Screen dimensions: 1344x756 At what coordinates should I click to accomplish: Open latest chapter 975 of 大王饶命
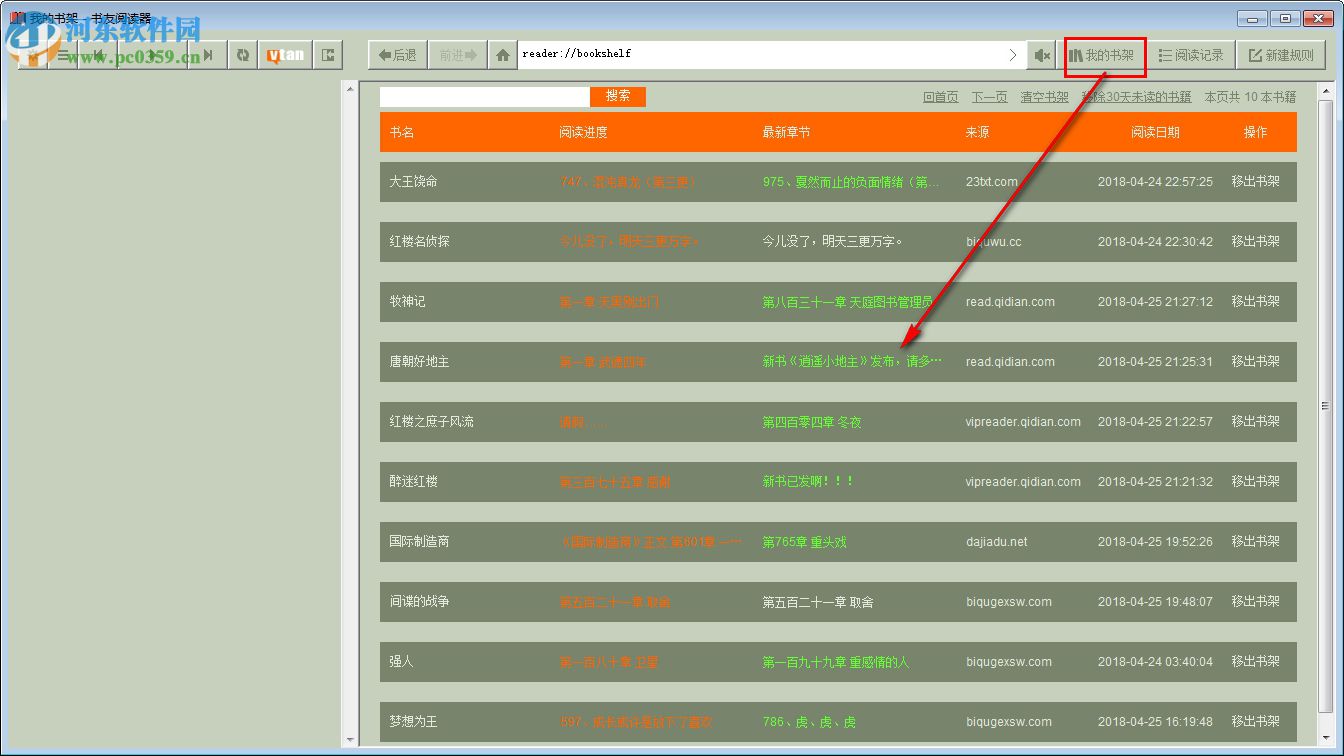pyautogui.click(x=851, y=182)
